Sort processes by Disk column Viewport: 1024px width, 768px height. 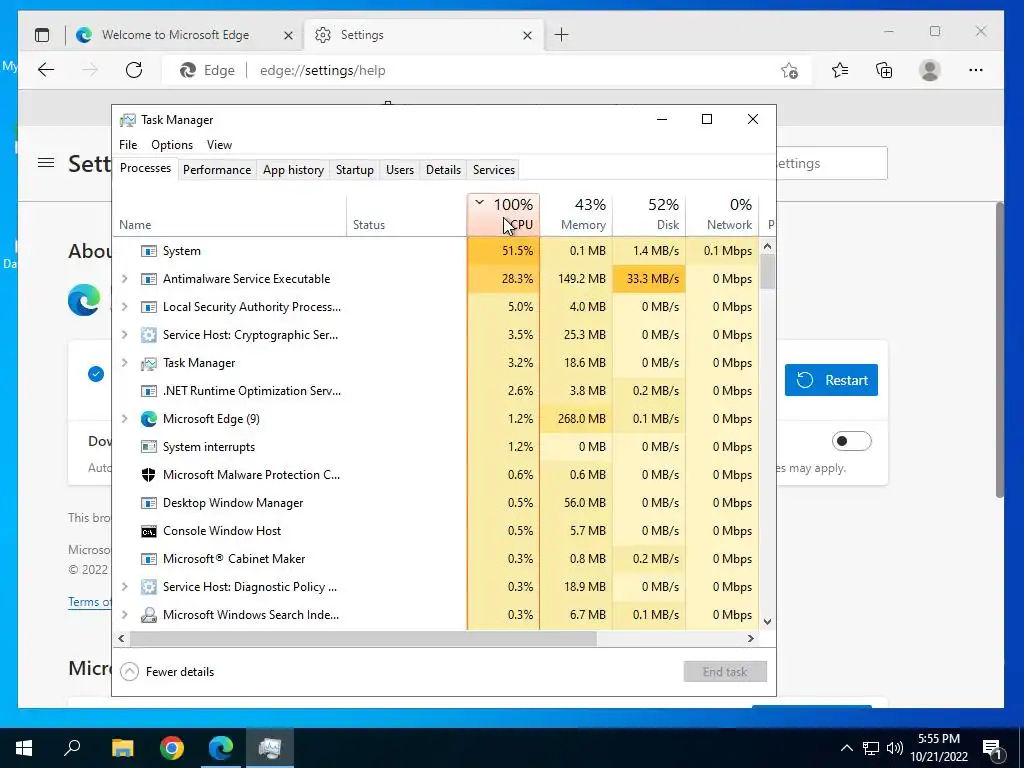click(649, 215)
